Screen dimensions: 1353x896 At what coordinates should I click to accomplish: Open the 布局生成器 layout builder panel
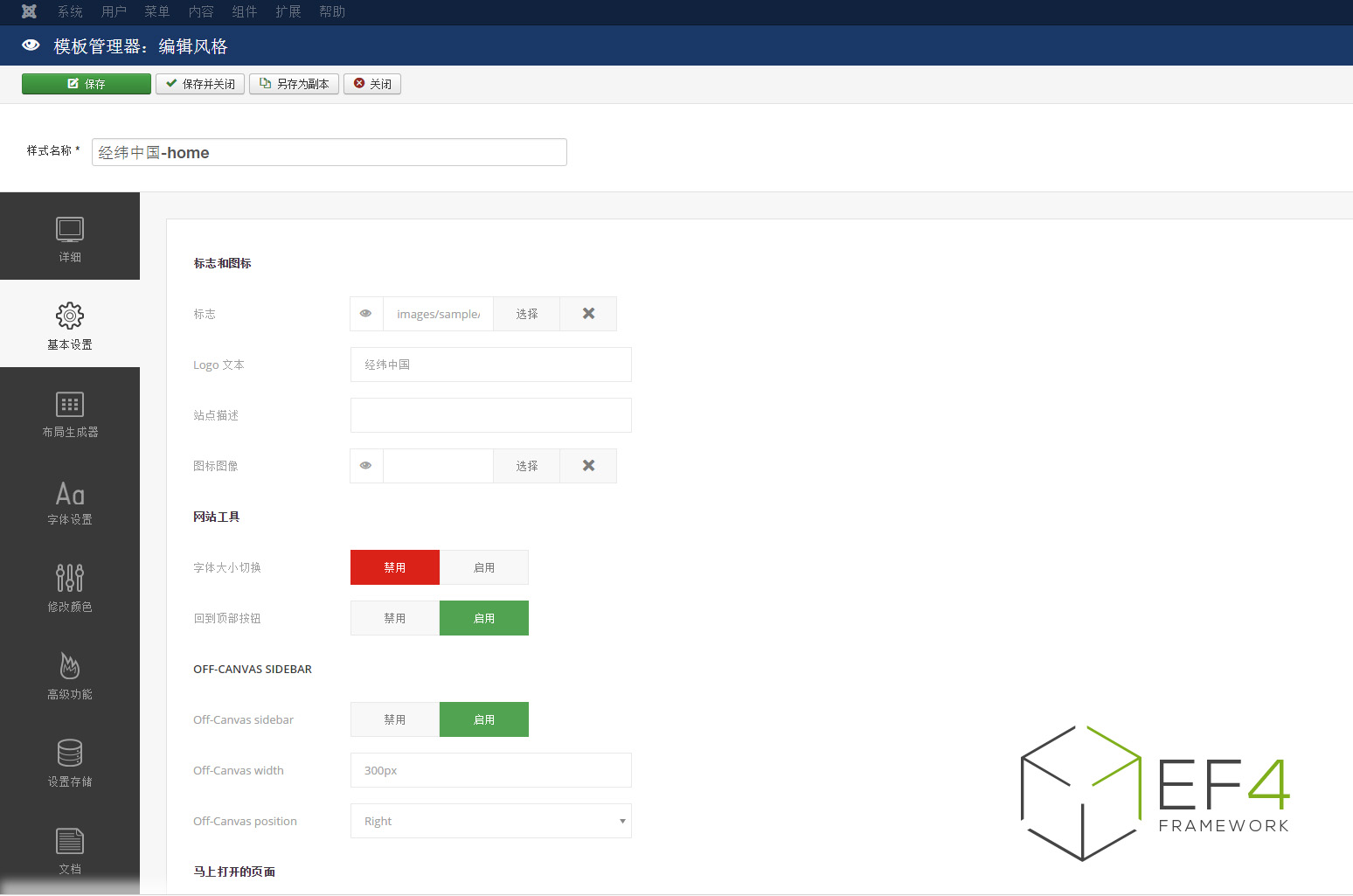pos(70,413)
